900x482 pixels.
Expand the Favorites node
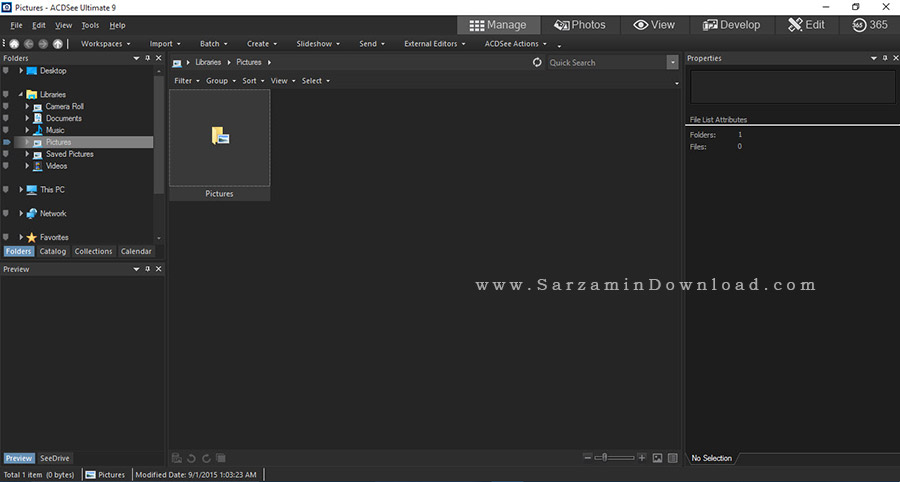click(x=21, y=237)
